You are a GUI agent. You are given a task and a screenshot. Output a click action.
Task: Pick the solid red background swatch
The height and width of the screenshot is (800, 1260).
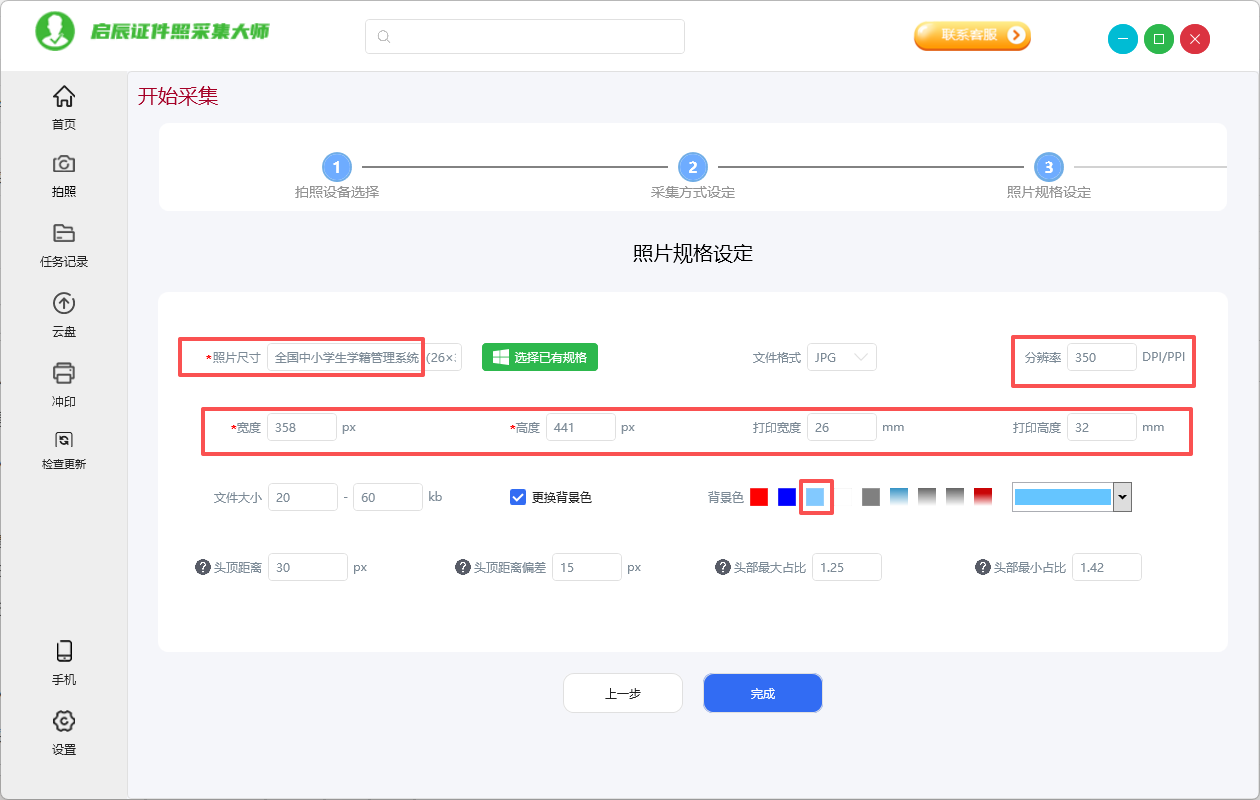point(759,497)
